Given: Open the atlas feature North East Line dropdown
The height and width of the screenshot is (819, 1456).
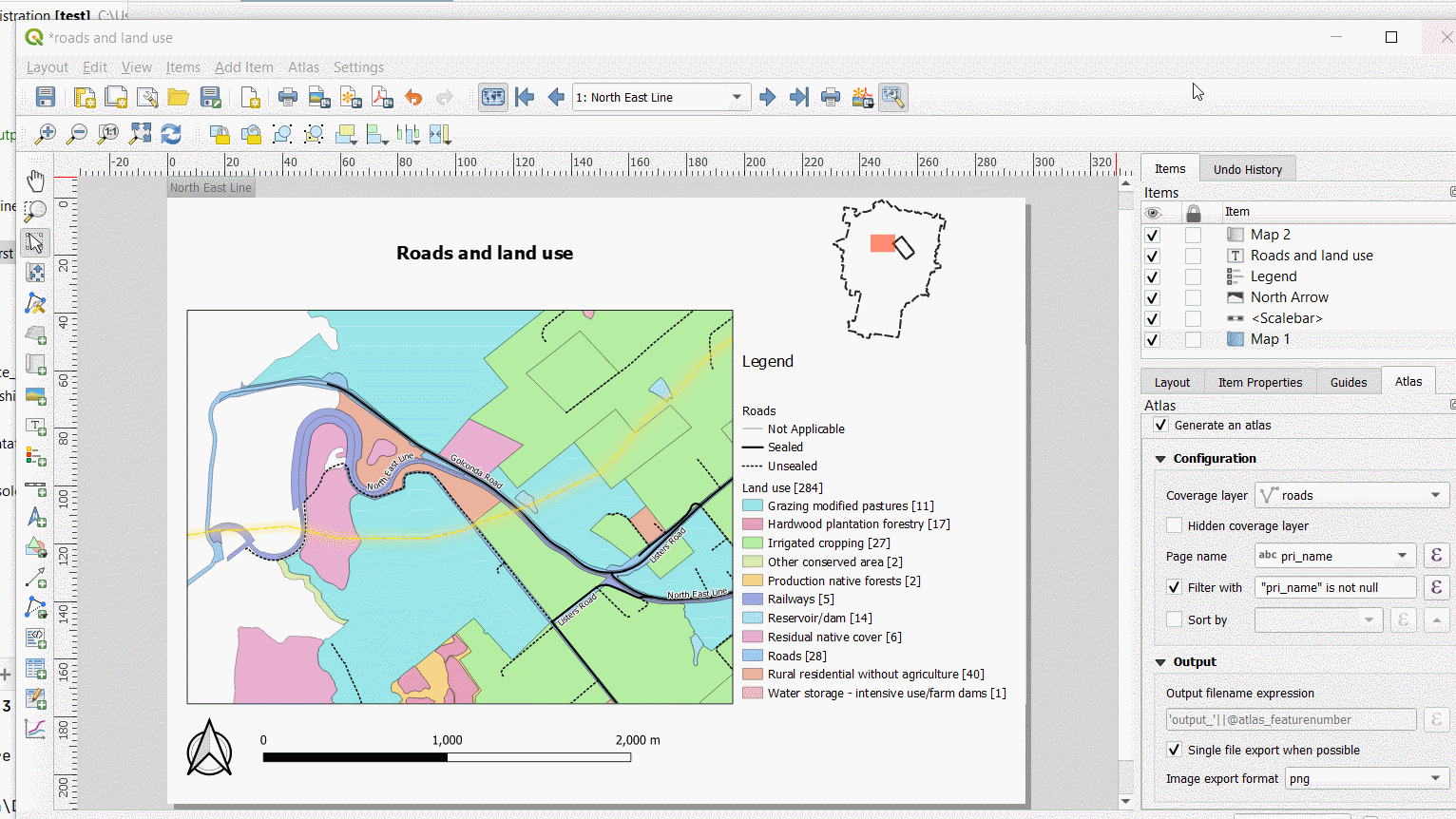Looking at the screenshot, I should point(661,97).
